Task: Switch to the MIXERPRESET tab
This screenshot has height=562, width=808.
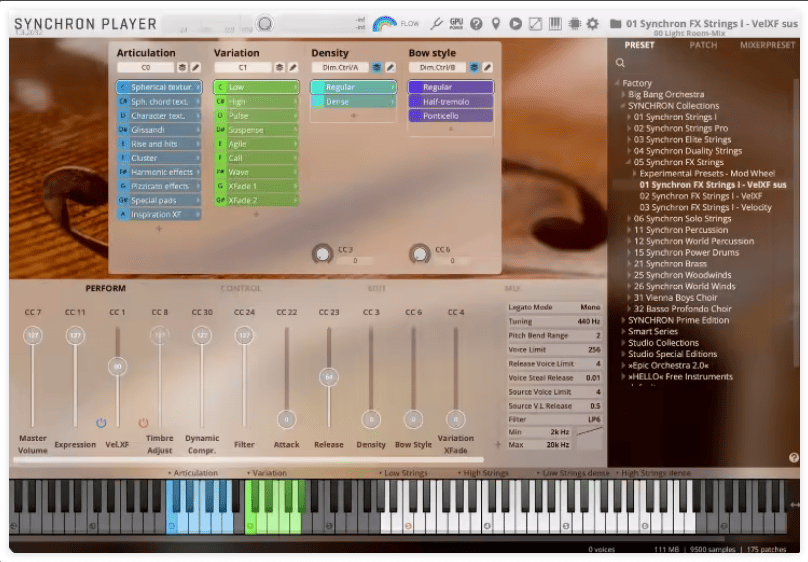Action: click(x=767, y=45)
